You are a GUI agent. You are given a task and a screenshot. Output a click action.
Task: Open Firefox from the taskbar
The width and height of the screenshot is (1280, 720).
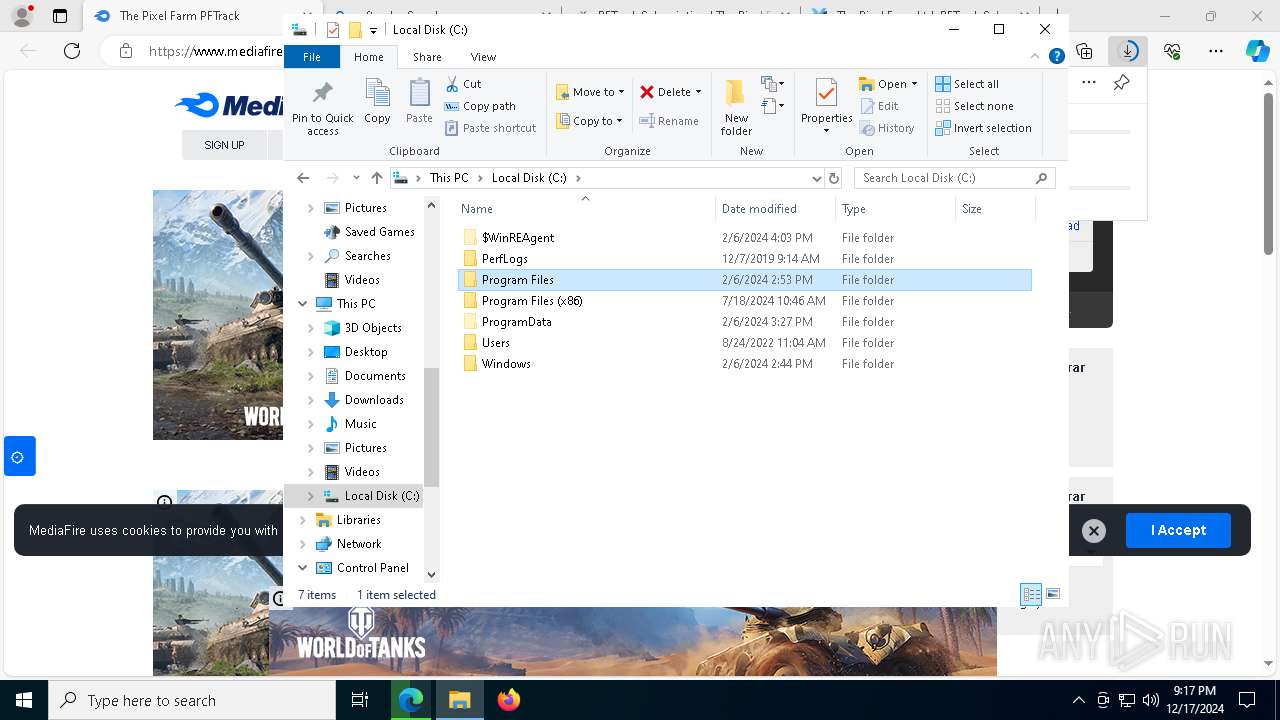click(x=509, y=700)
